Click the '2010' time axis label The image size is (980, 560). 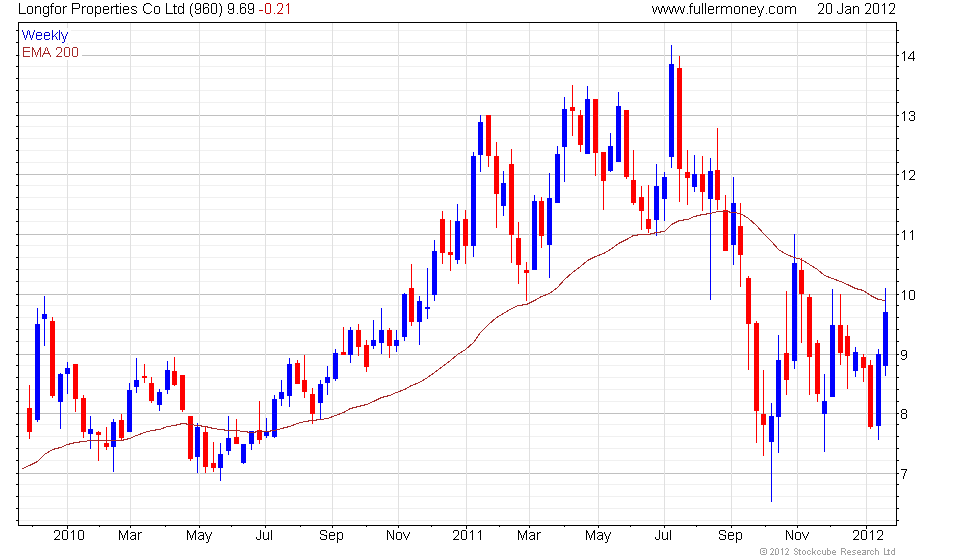point(69,536)
